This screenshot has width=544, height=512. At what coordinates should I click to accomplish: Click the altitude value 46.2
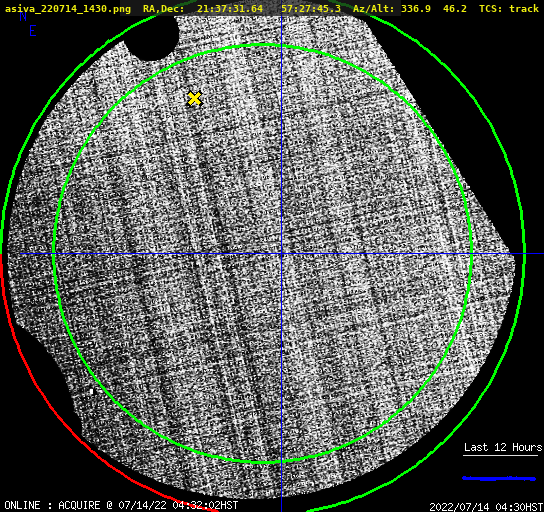(x=455, y=8)
